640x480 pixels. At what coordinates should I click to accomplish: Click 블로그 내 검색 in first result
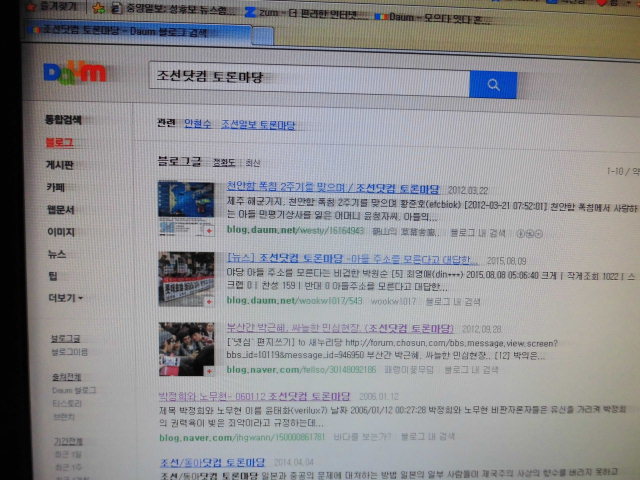pyautogui.click(x=478, y=233)
